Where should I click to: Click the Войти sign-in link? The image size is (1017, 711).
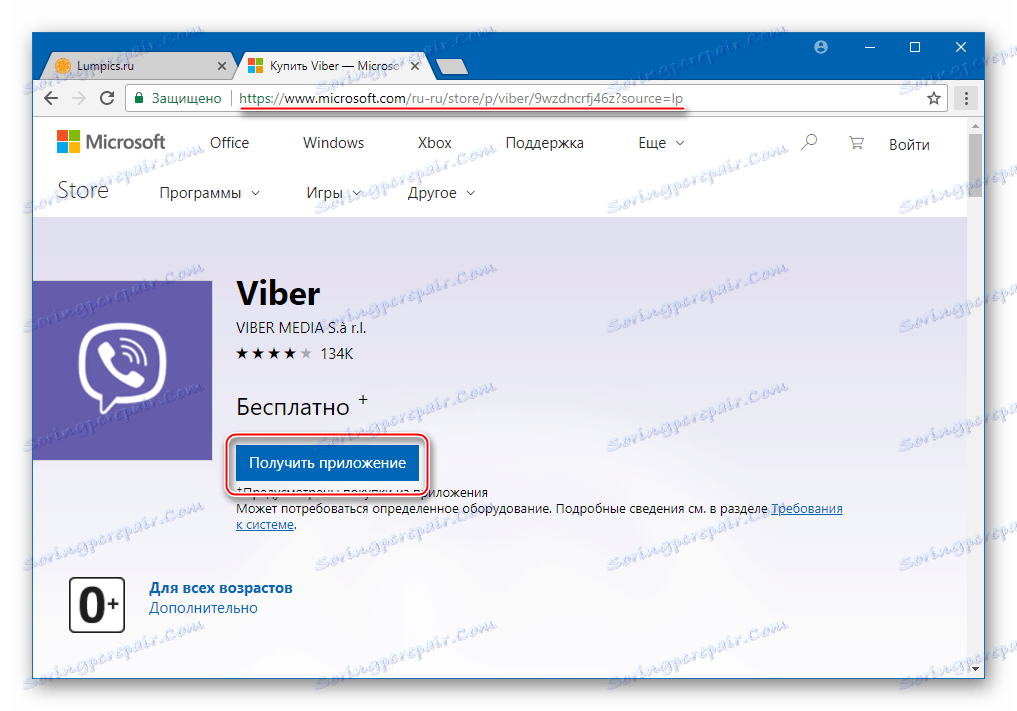pos(909,145)
